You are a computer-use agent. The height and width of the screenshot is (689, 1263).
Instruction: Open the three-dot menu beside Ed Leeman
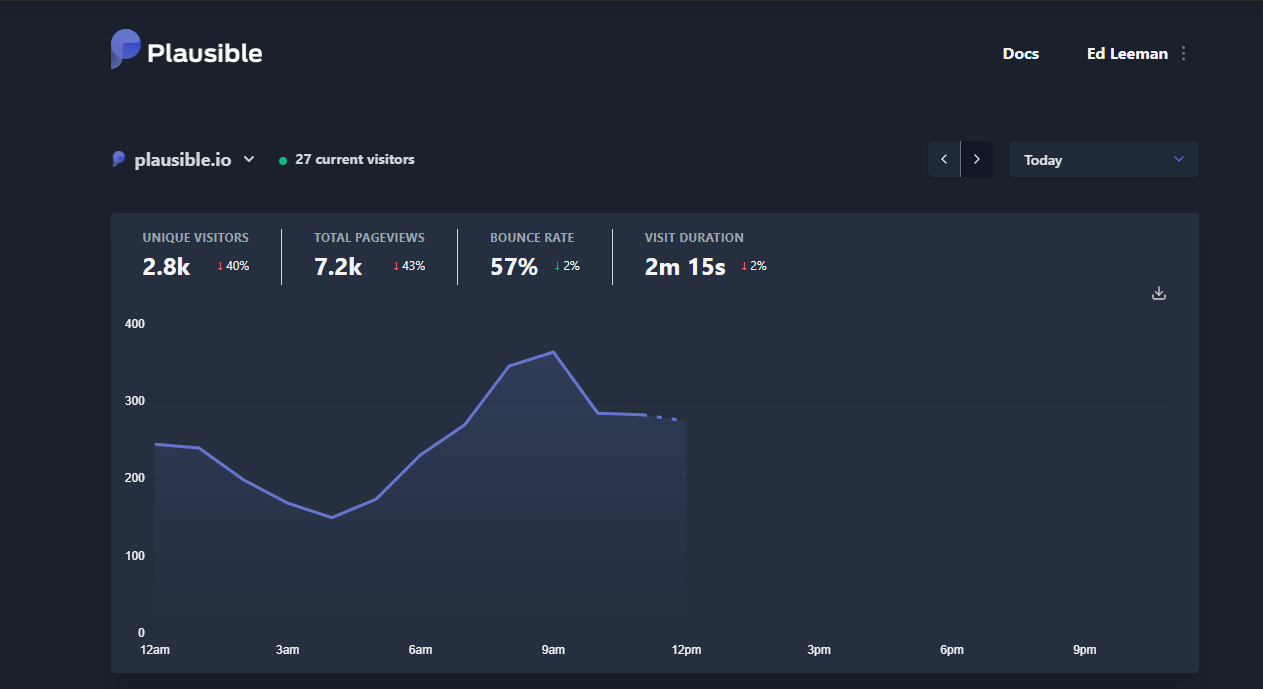click(x=1184, y=54)
